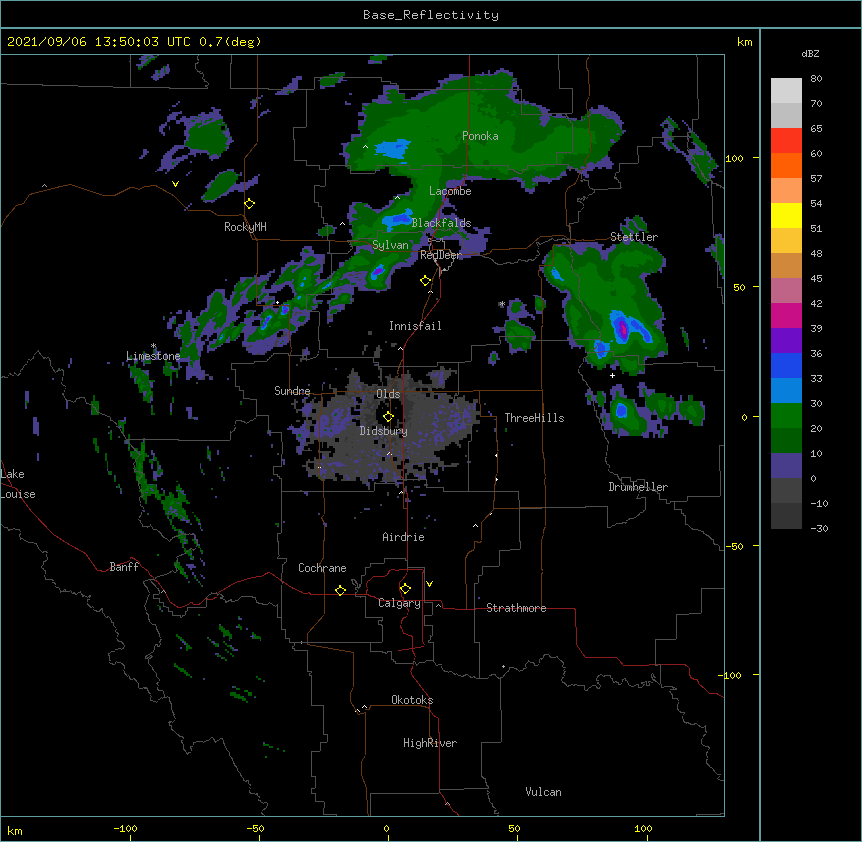Click the magenta storm core south of Stettler
This screenshot has height=842, width=862.
(623, 329)
